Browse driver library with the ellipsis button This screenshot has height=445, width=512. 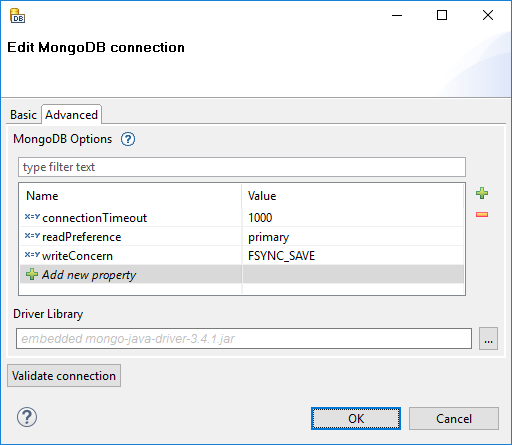pos(488,339)
